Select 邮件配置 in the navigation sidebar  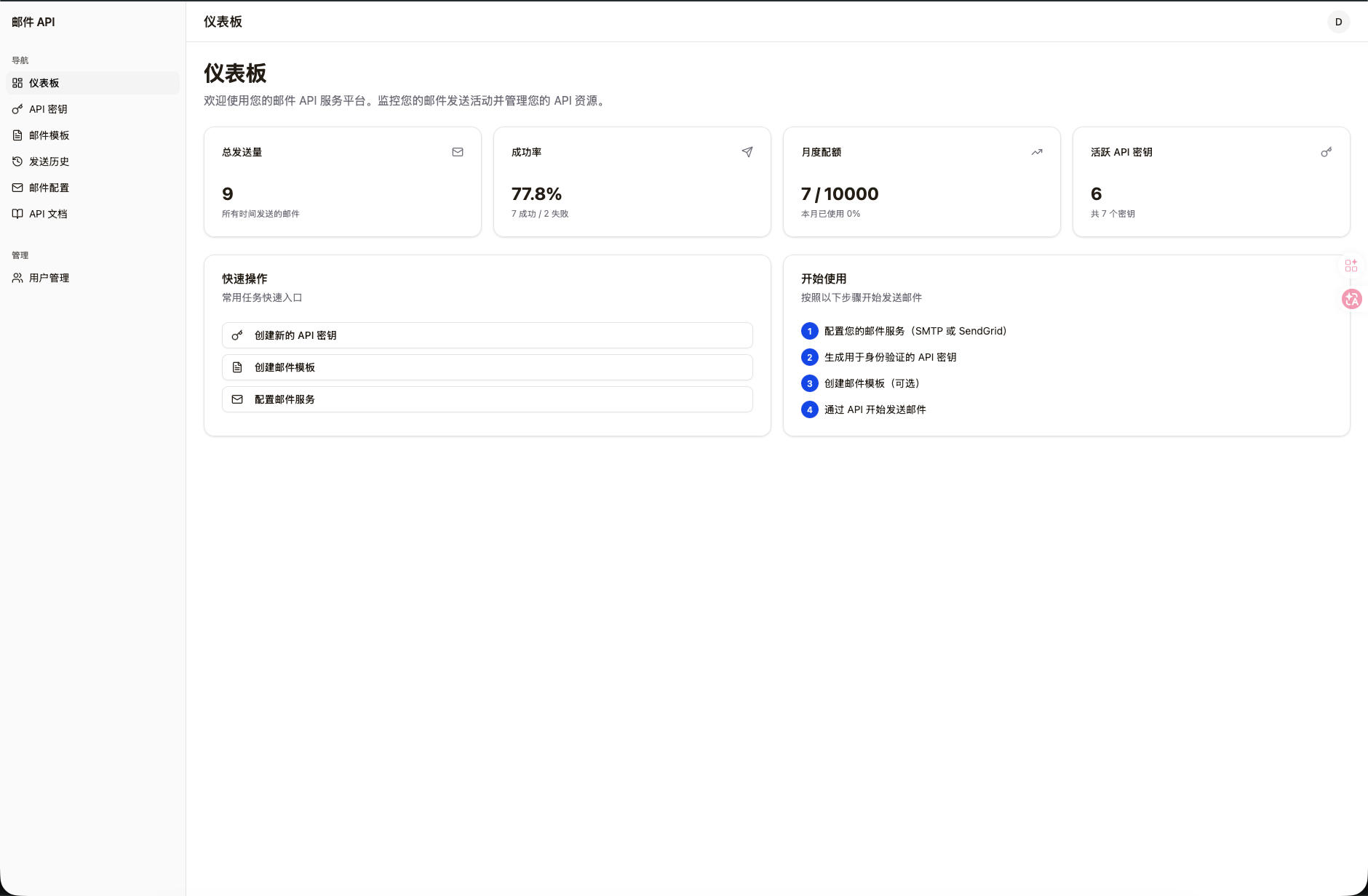pyautogui.click(x=49, y=188)
